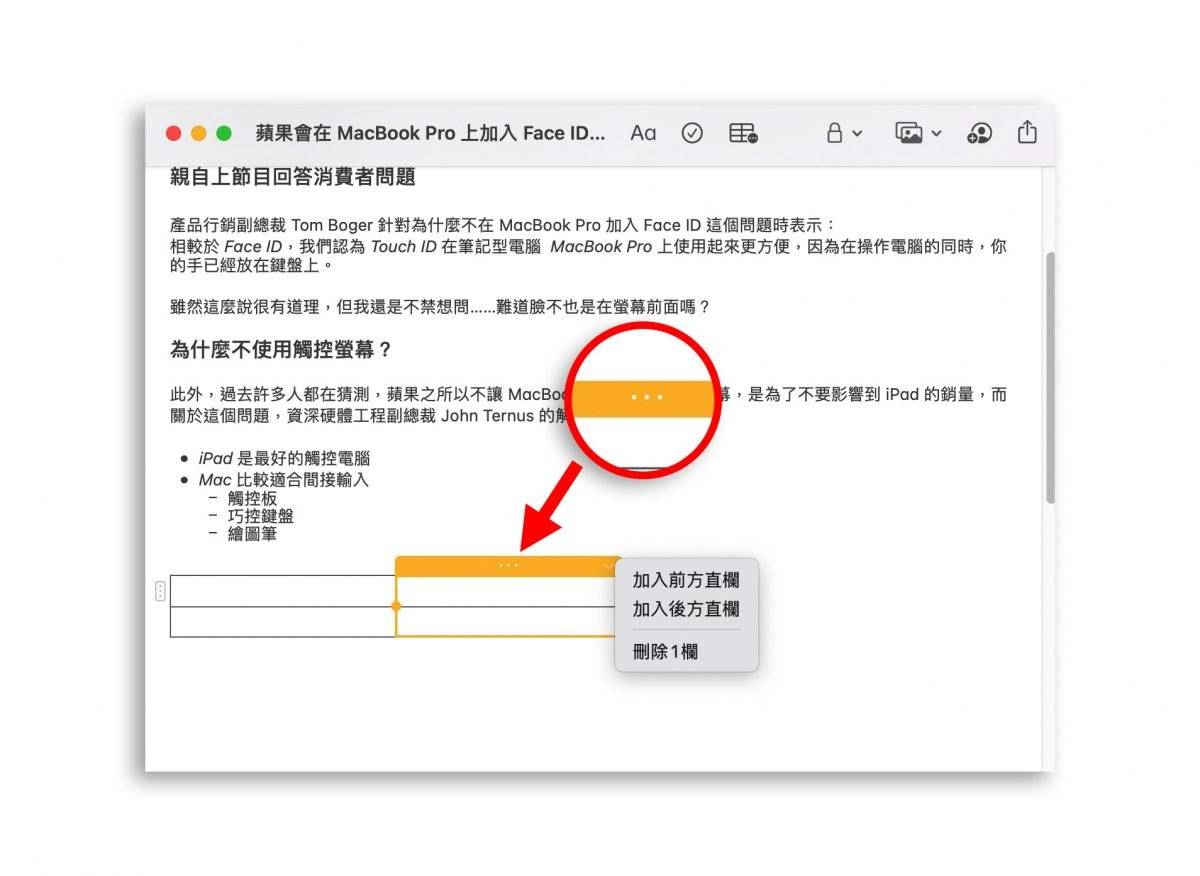Click the yellow minimize window button
This screenshot has height=876, width=1200.
point(198,133)
